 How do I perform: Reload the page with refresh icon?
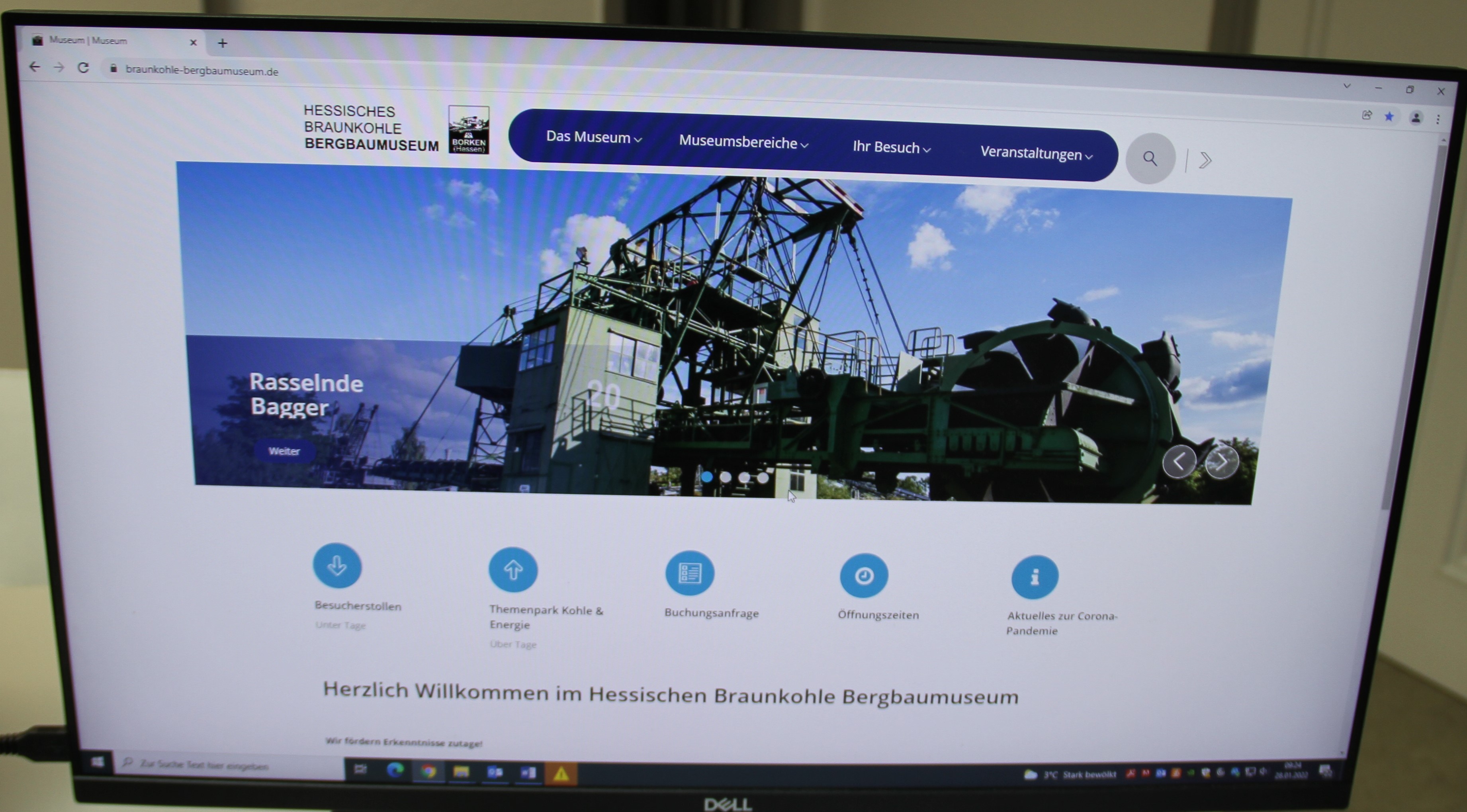click(x=83, y=68)
